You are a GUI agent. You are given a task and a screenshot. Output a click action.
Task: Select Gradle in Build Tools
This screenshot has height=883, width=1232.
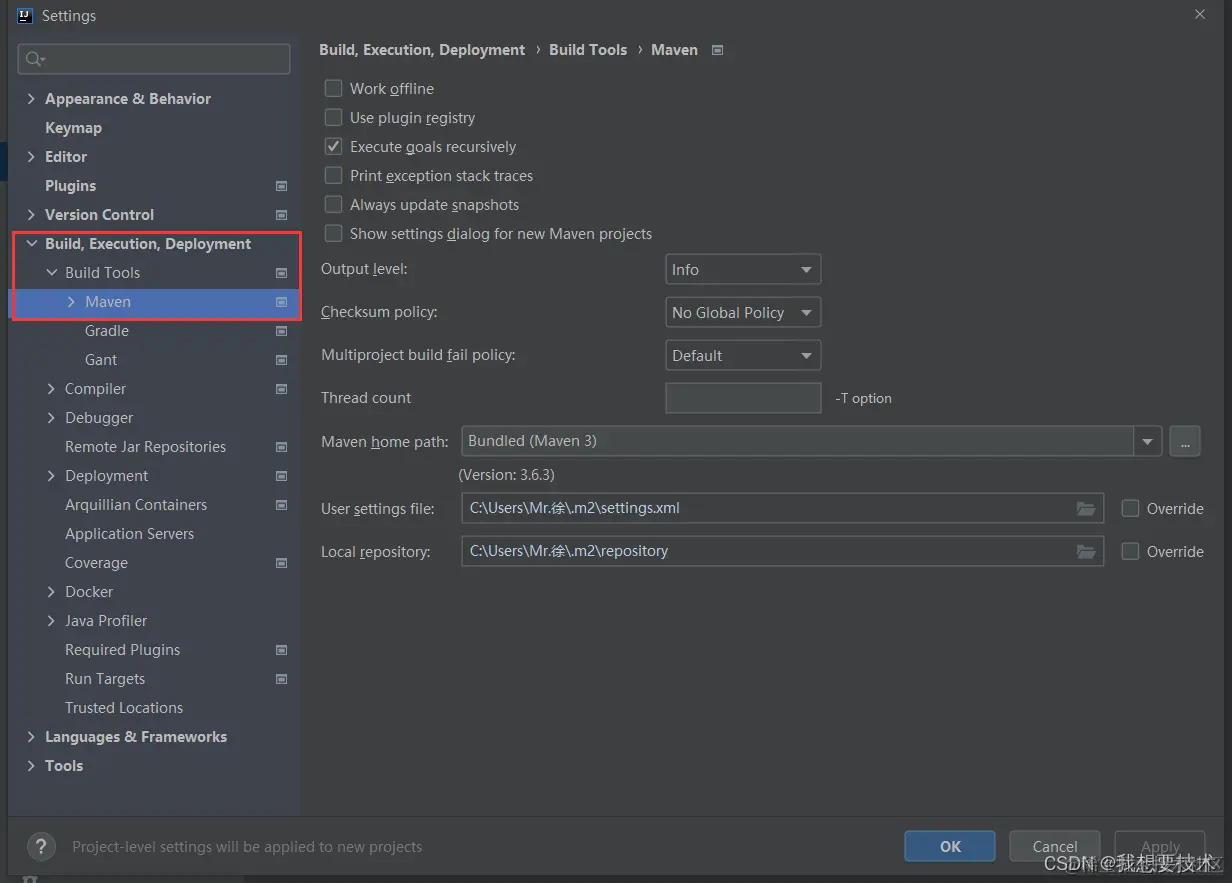106,331
